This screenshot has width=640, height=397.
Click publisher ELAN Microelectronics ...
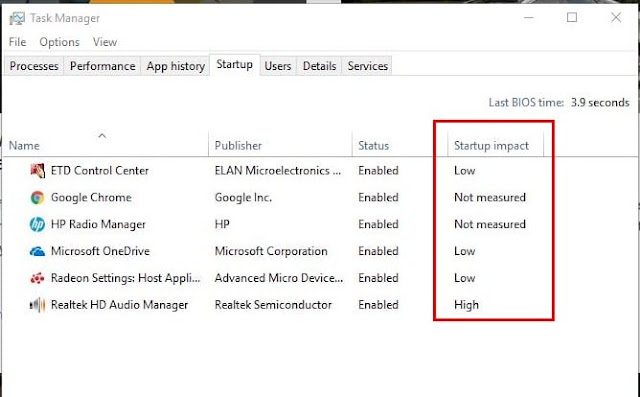278,171
